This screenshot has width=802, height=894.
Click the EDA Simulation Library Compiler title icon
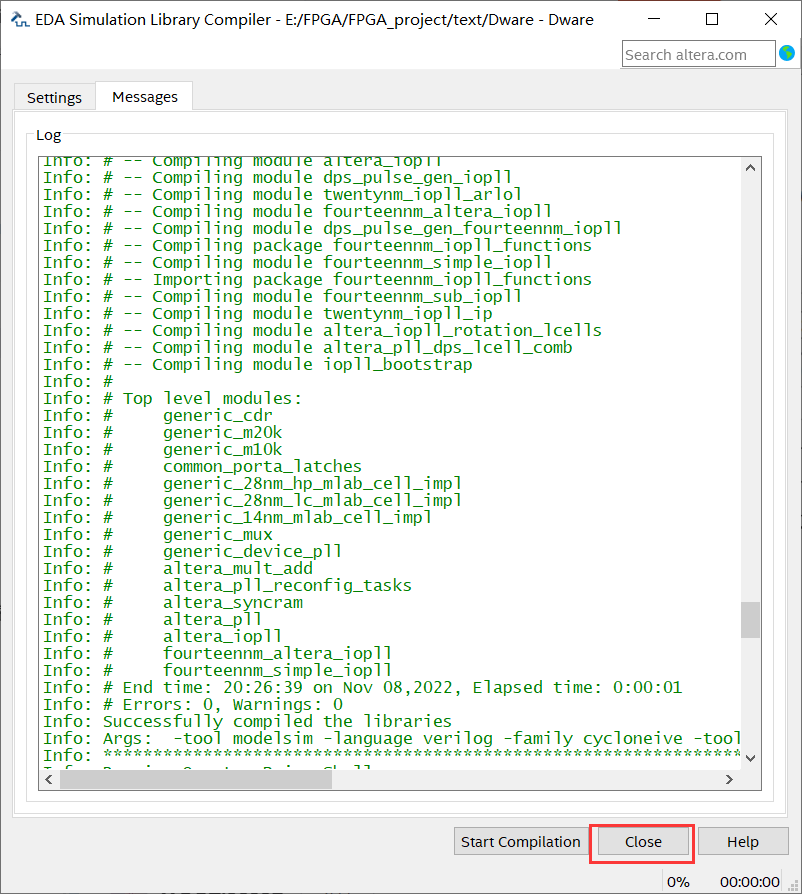click(x=19, y=19)
